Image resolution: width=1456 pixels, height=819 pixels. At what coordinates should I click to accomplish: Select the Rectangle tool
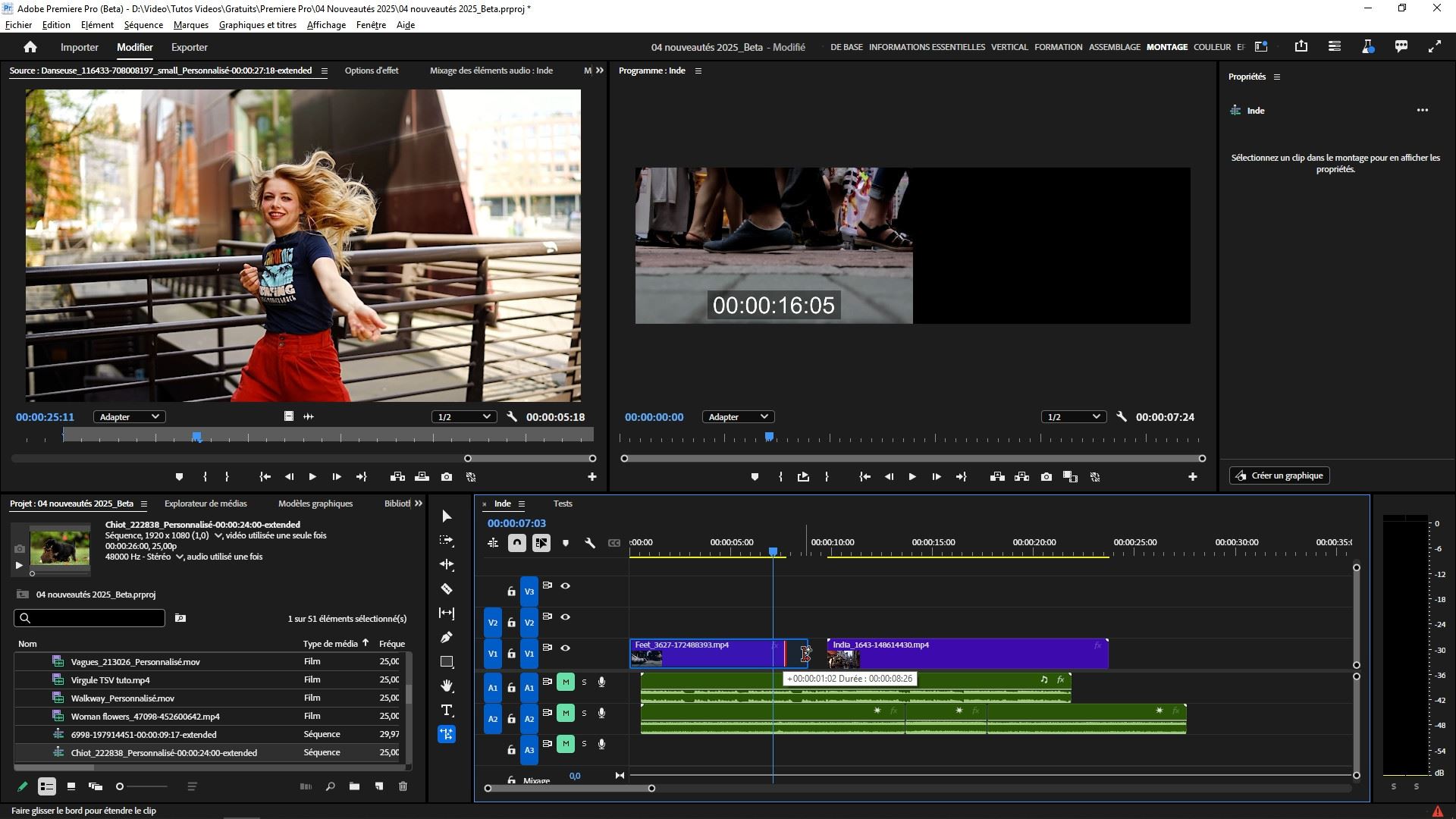pyautogui.click(x=447, y=662)
